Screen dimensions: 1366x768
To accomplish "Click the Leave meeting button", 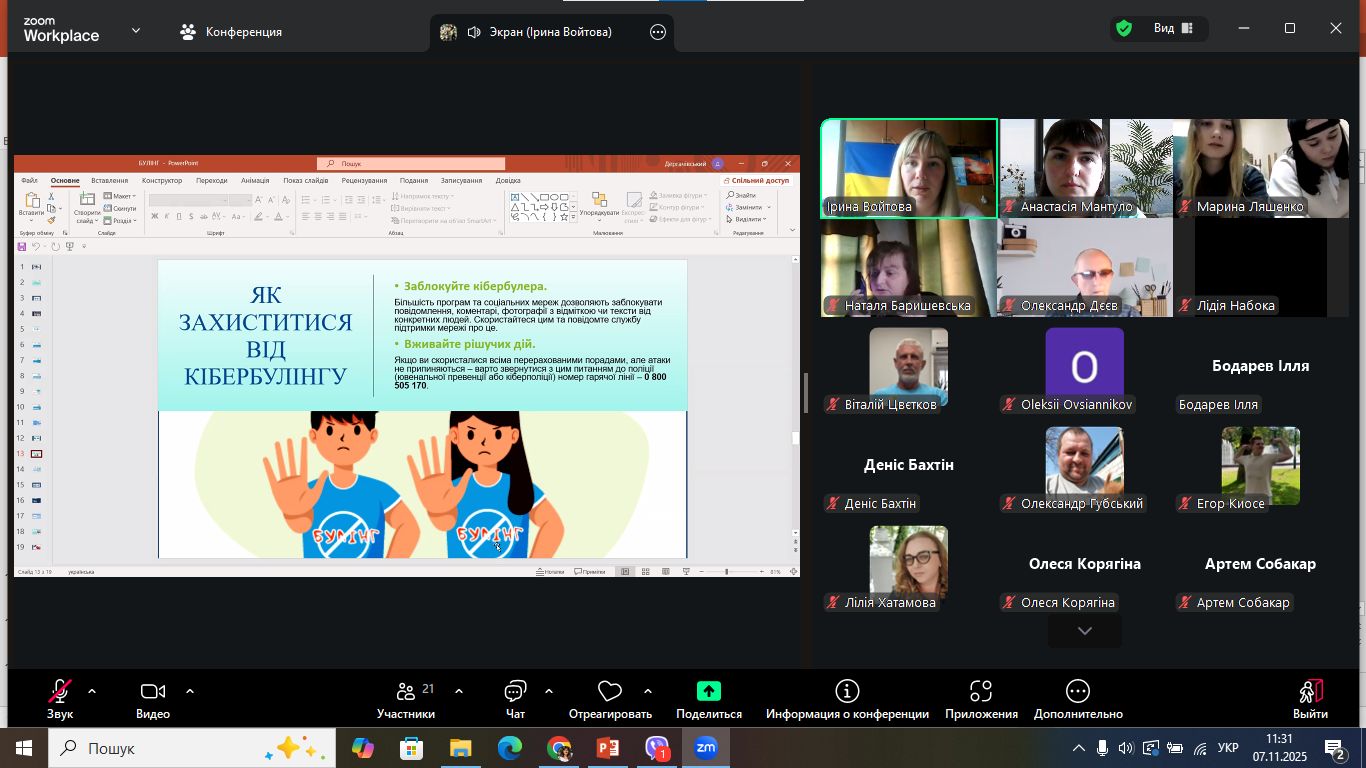I will [1310, 698].
